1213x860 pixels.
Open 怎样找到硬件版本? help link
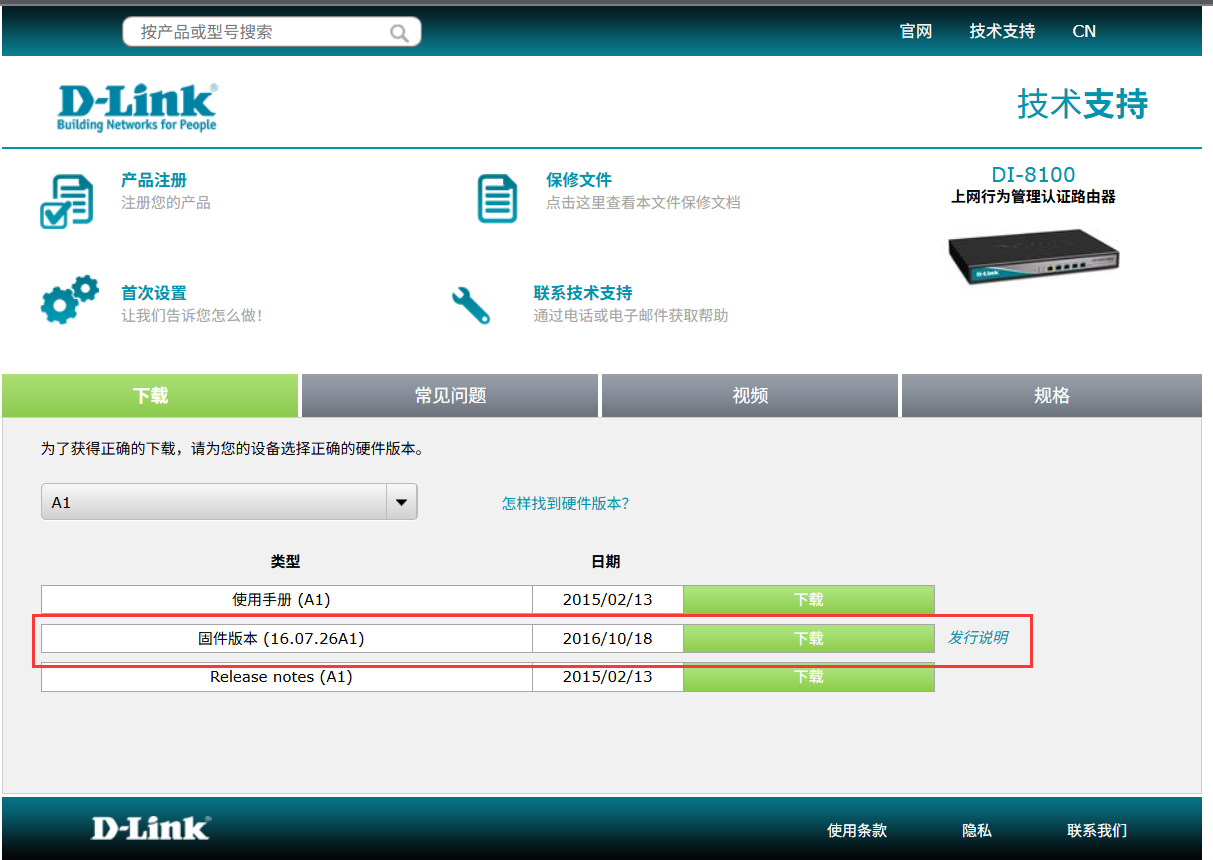point(566,503)
